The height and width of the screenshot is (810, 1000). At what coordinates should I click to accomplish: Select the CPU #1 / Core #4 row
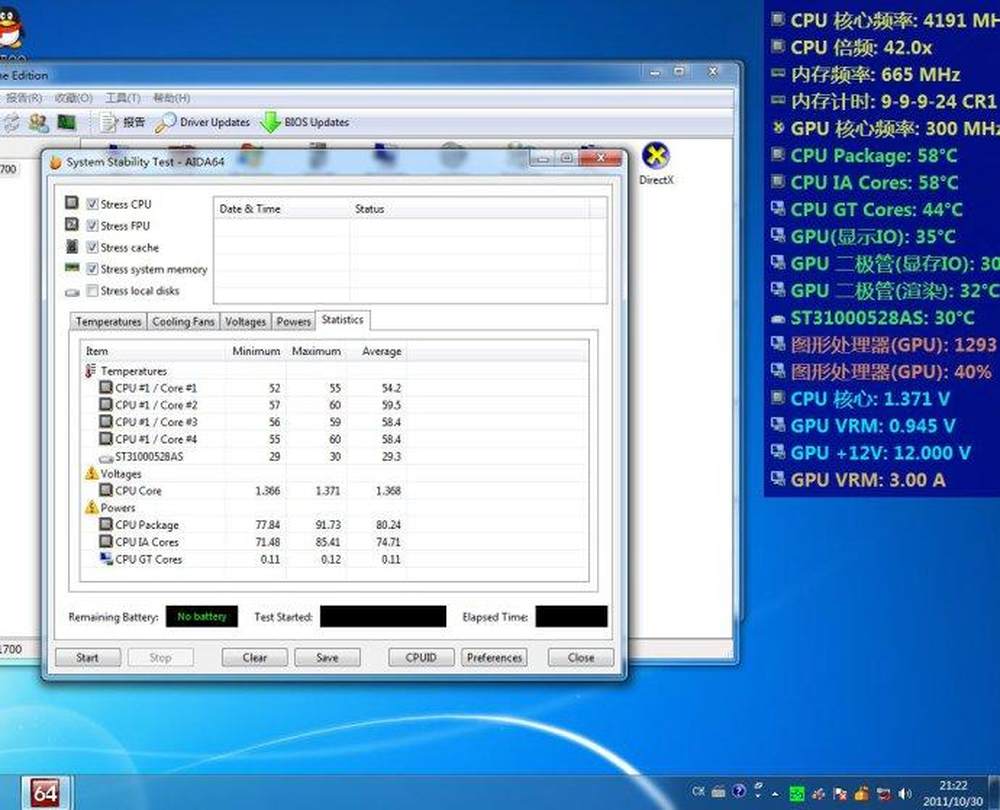(x=334, y=439)
